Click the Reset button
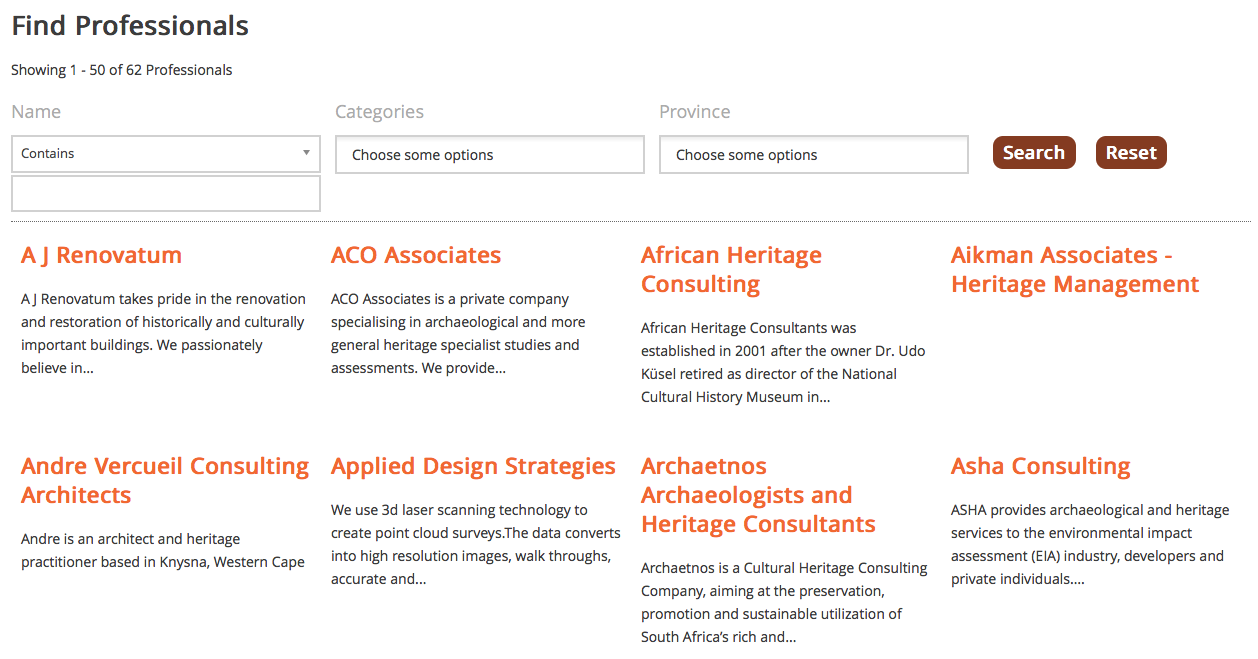The image size is (1258, 659). pyautogui.click(x=1131, y=153)
